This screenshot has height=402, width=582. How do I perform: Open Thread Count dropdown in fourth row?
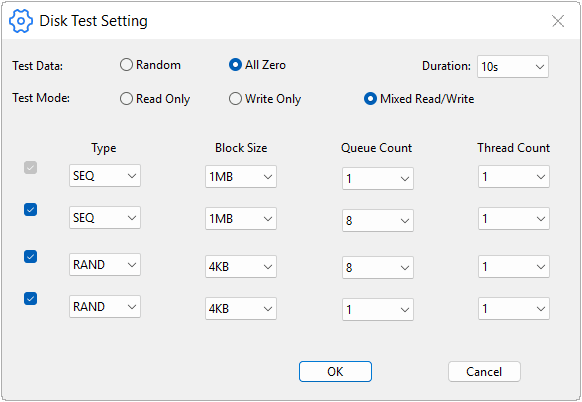(514, 308)
